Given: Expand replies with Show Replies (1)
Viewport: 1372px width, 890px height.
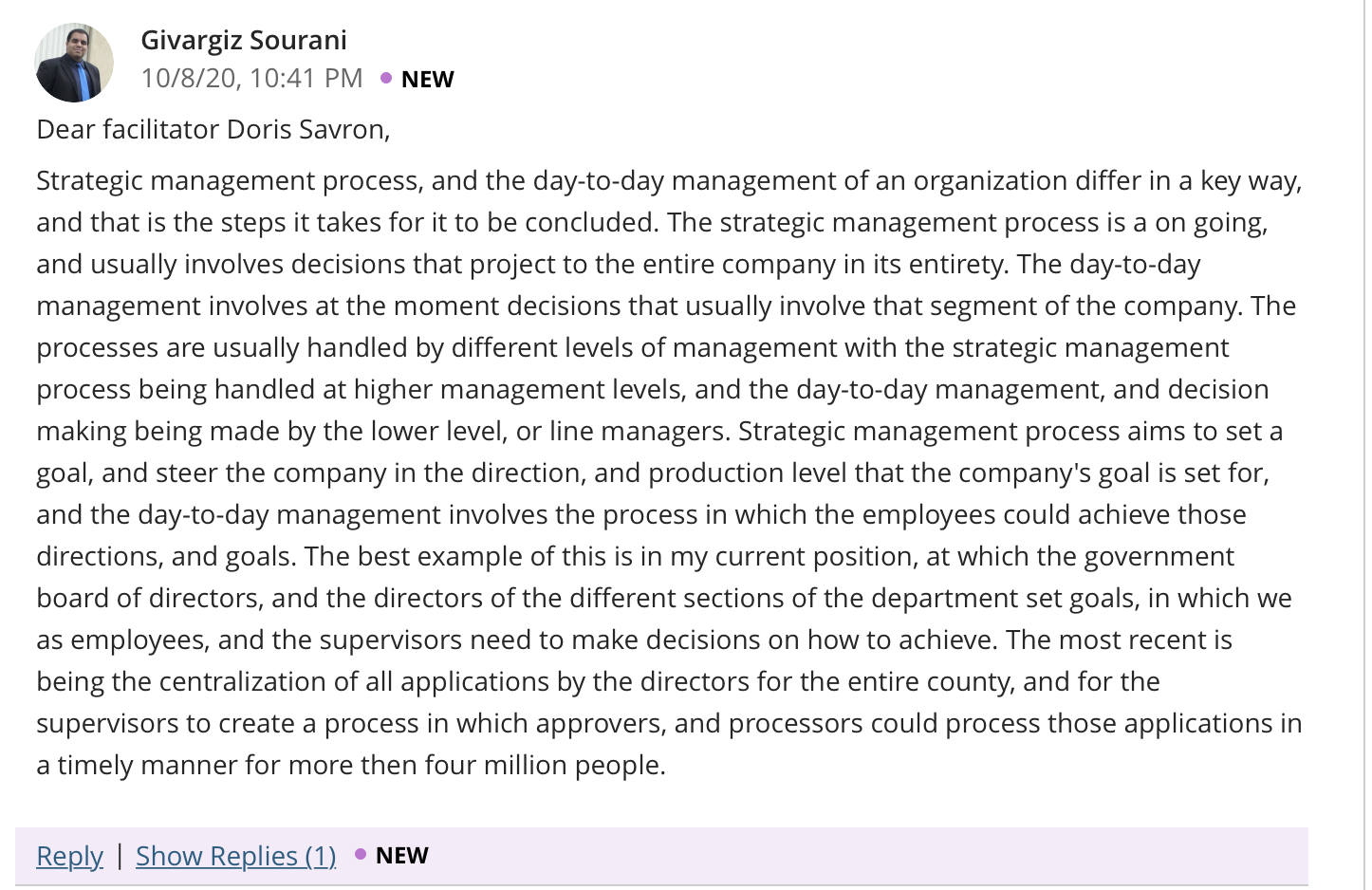Looking at the screenshot, I should tap(236, 855).
